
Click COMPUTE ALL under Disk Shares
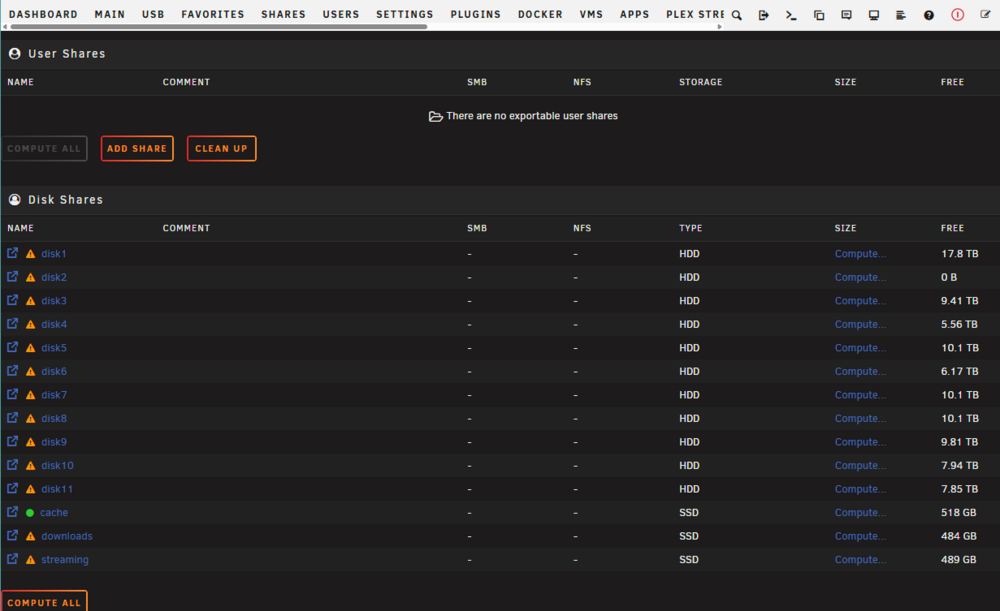(44, 601)
